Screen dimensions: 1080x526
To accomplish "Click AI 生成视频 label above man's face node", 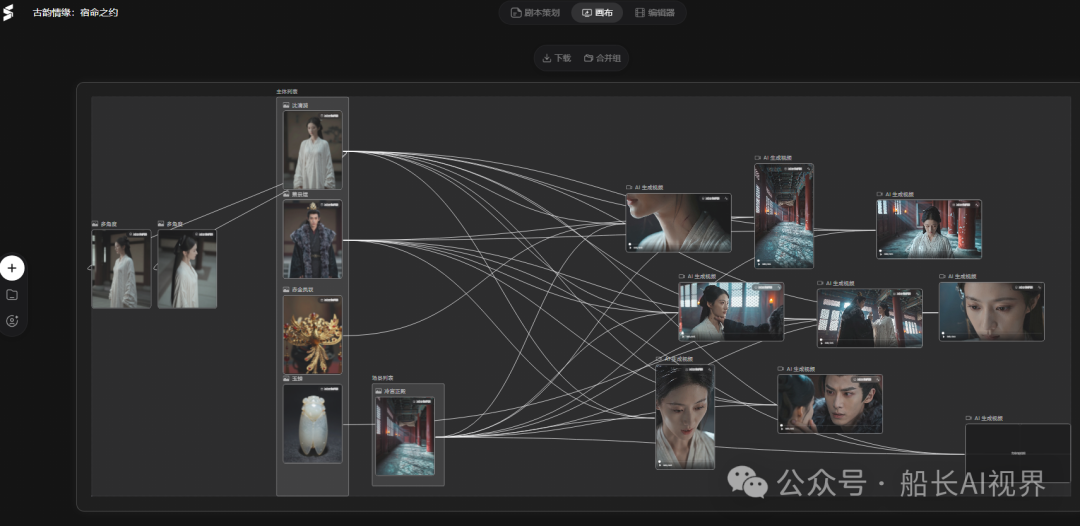I will [802, 369].
